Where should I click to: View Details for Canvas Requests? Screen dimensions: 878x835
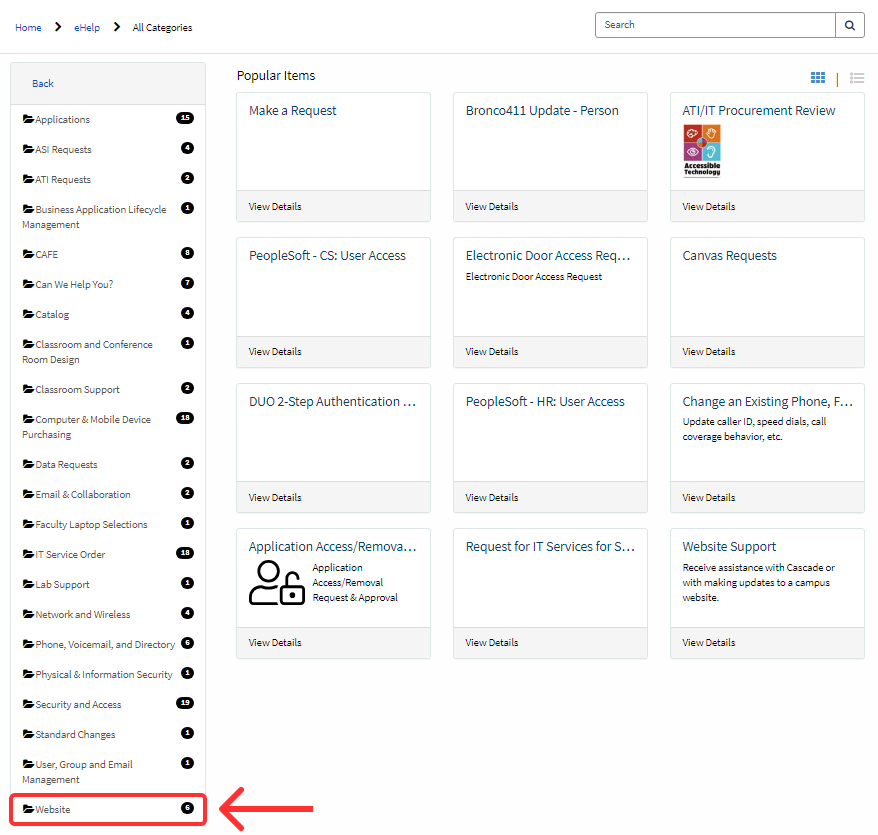[x=708, y=352]
